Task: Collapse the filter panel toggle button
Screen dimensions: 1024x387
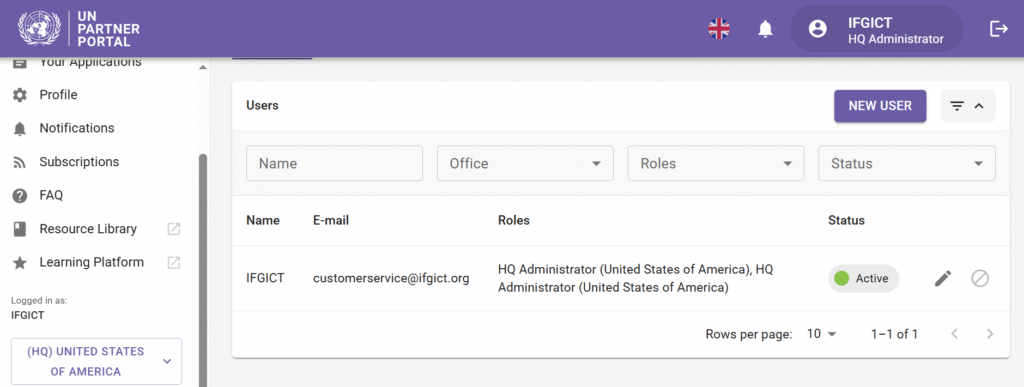Action: (x=968, y=106)
